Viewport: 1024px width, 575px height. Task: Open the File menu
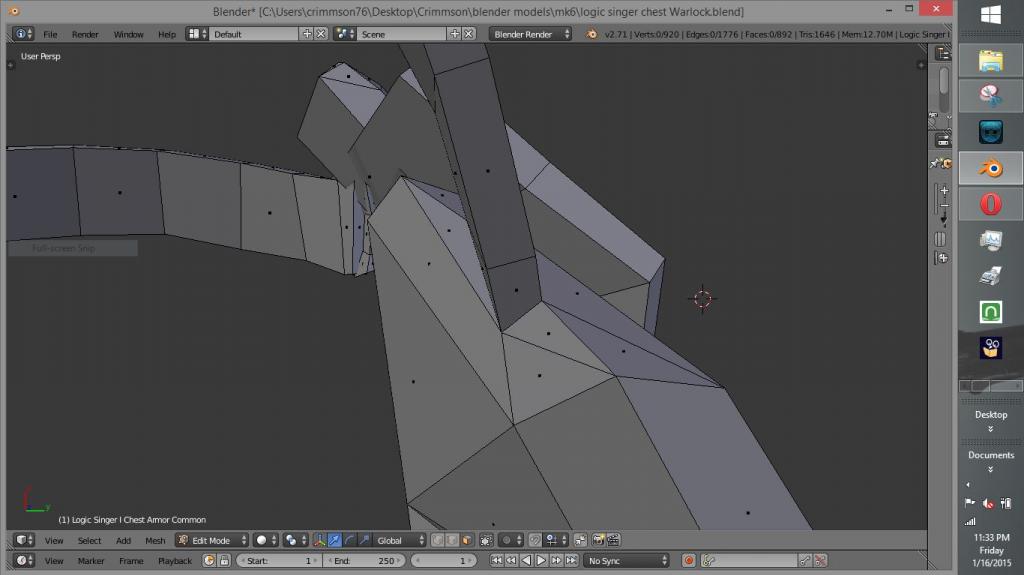tap(50, 34)
